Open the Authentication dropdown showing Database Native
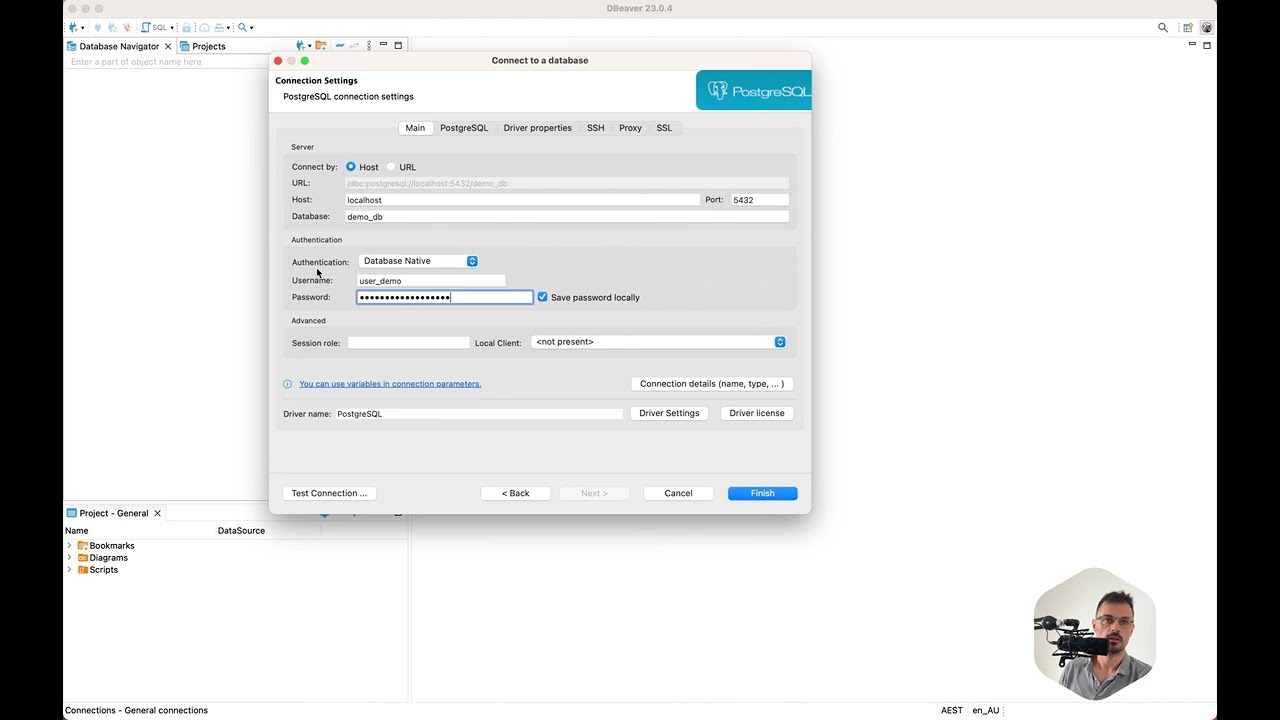 pyautogui.click(x=418, y=261)
